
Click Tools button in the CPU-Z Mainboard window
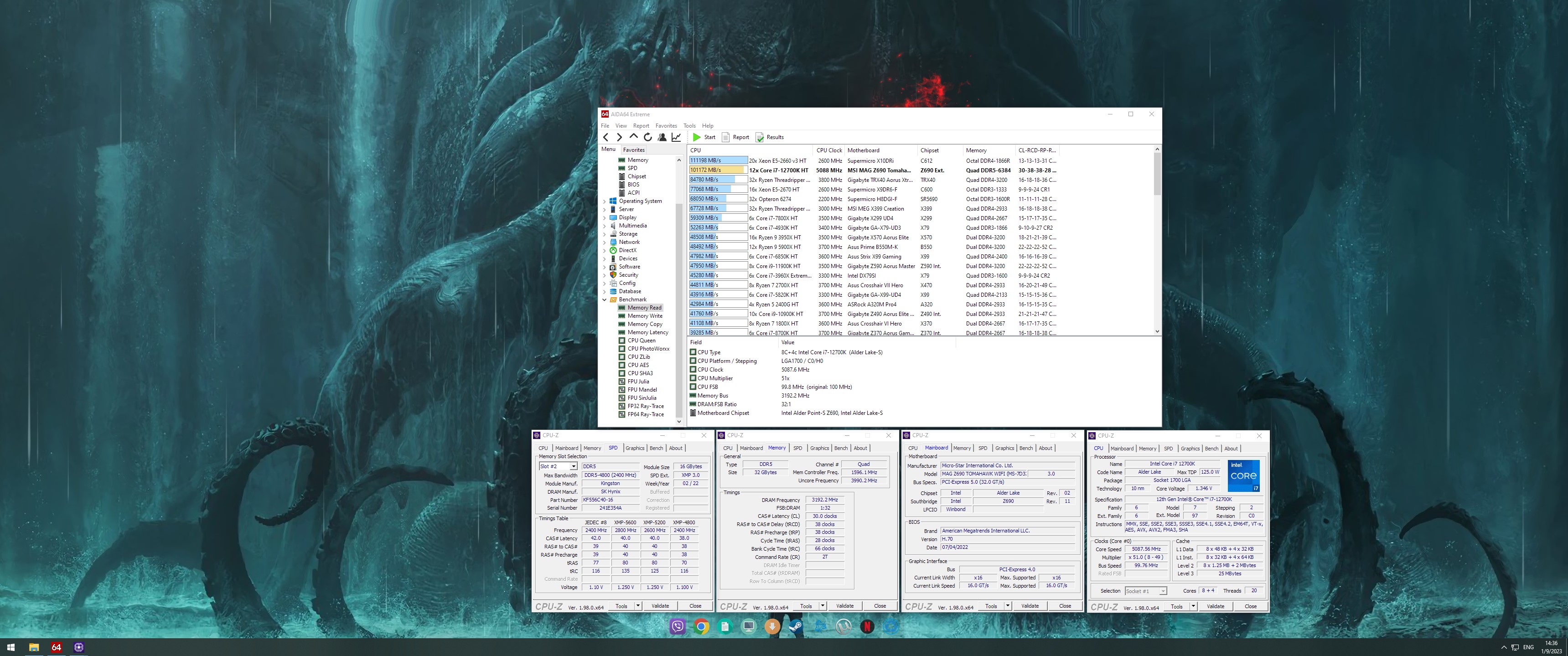991,605
